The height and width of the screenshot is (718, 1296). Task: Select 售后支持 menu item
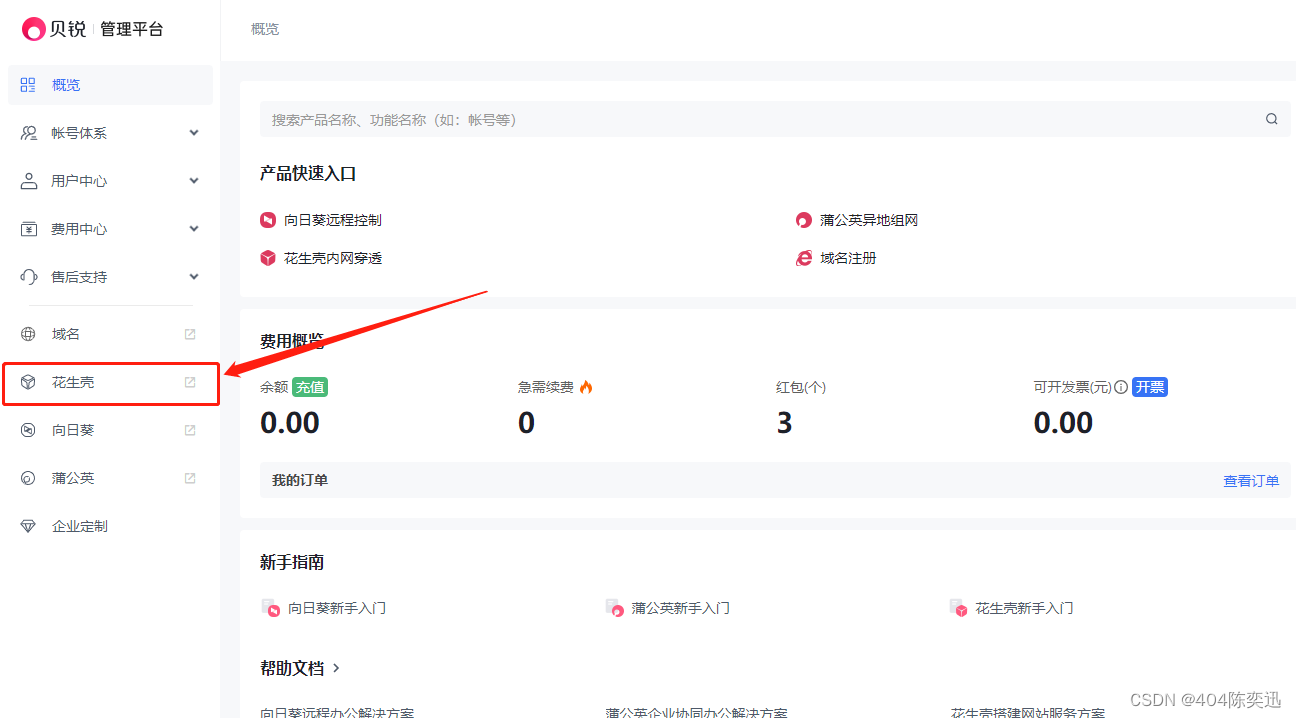click(110, 277)
